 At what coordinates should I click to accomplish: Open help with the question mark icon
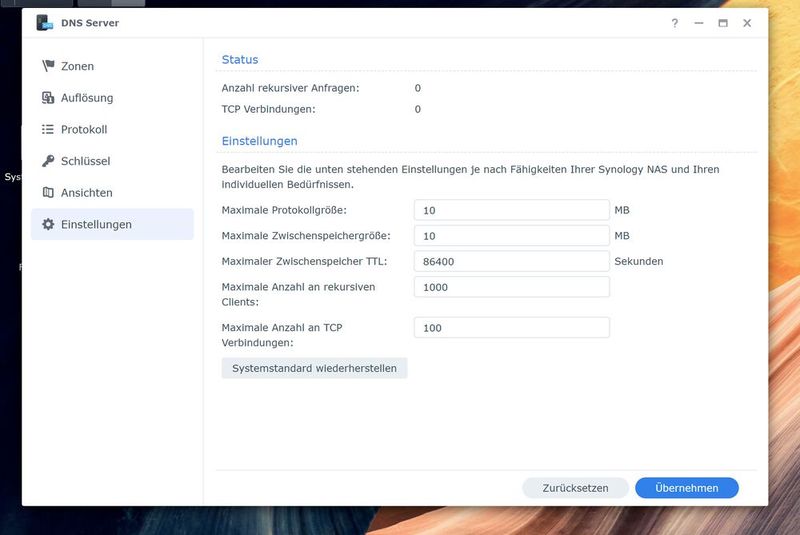pyautogui.click(x=674, y=23)
